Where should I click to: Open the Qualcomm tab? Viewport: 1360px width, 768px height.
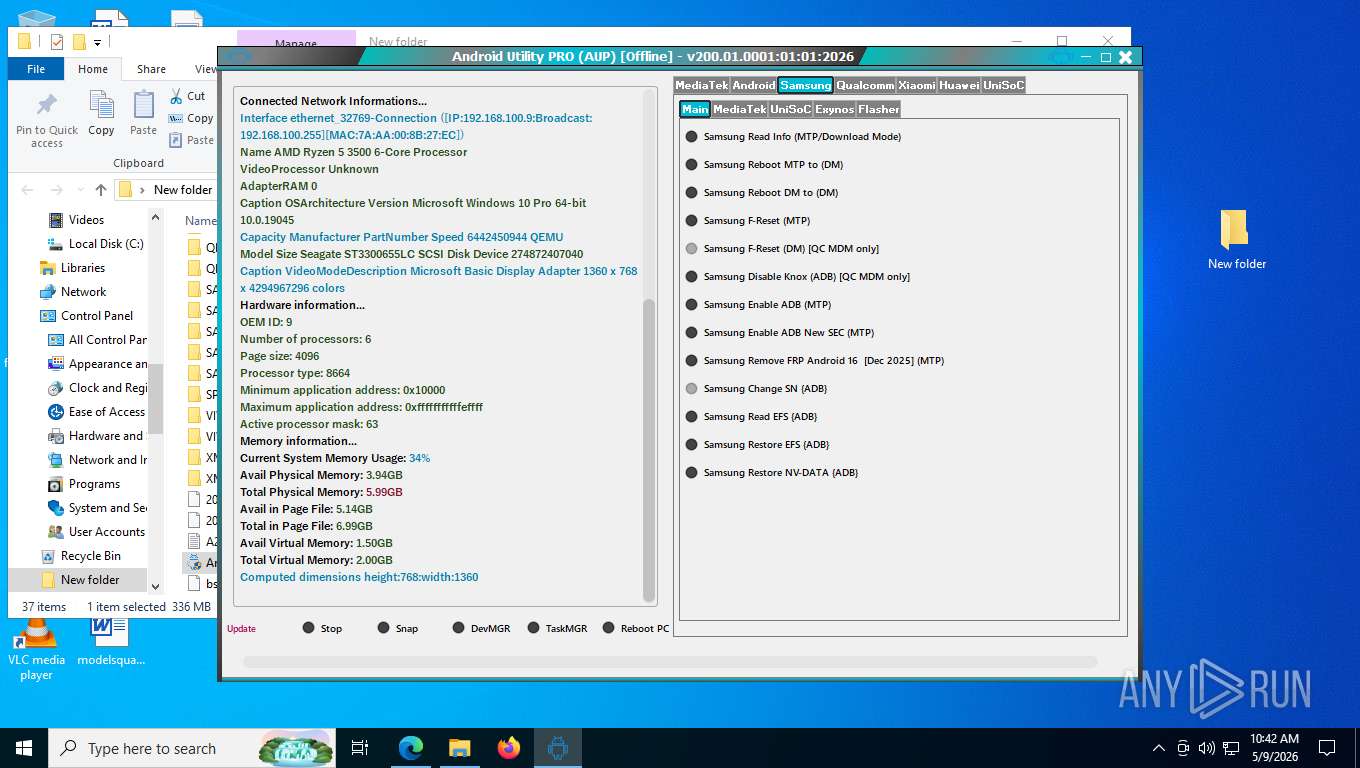pos(865,85)
